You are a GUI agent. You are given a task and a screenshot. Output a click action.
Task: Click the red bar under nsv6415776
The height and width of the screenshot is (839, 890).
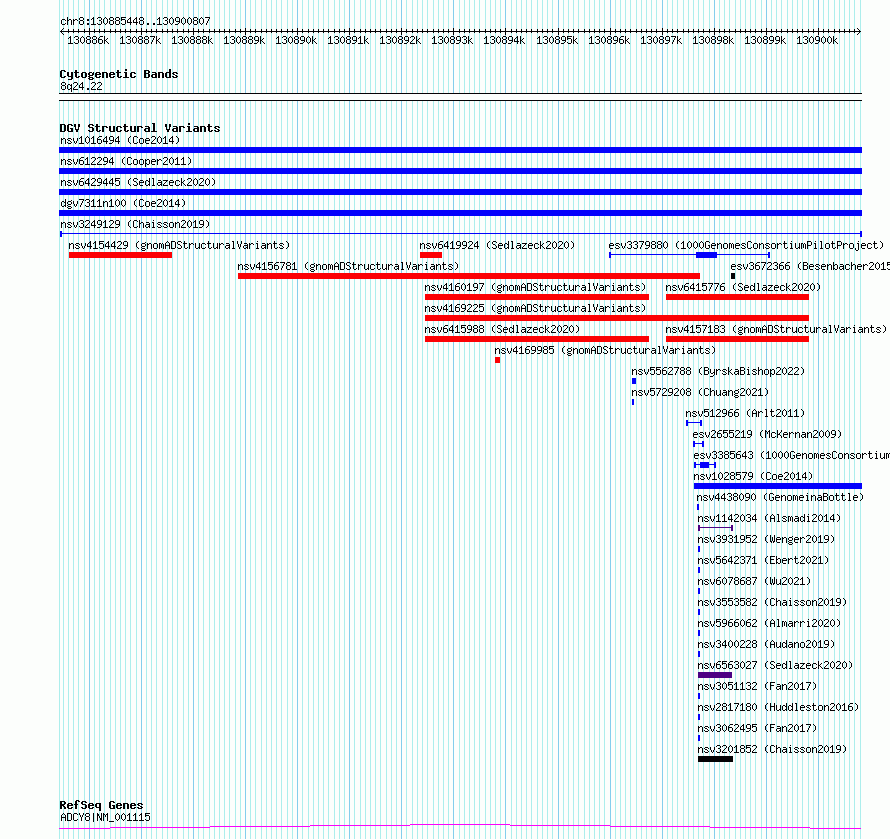pos(737,297)
